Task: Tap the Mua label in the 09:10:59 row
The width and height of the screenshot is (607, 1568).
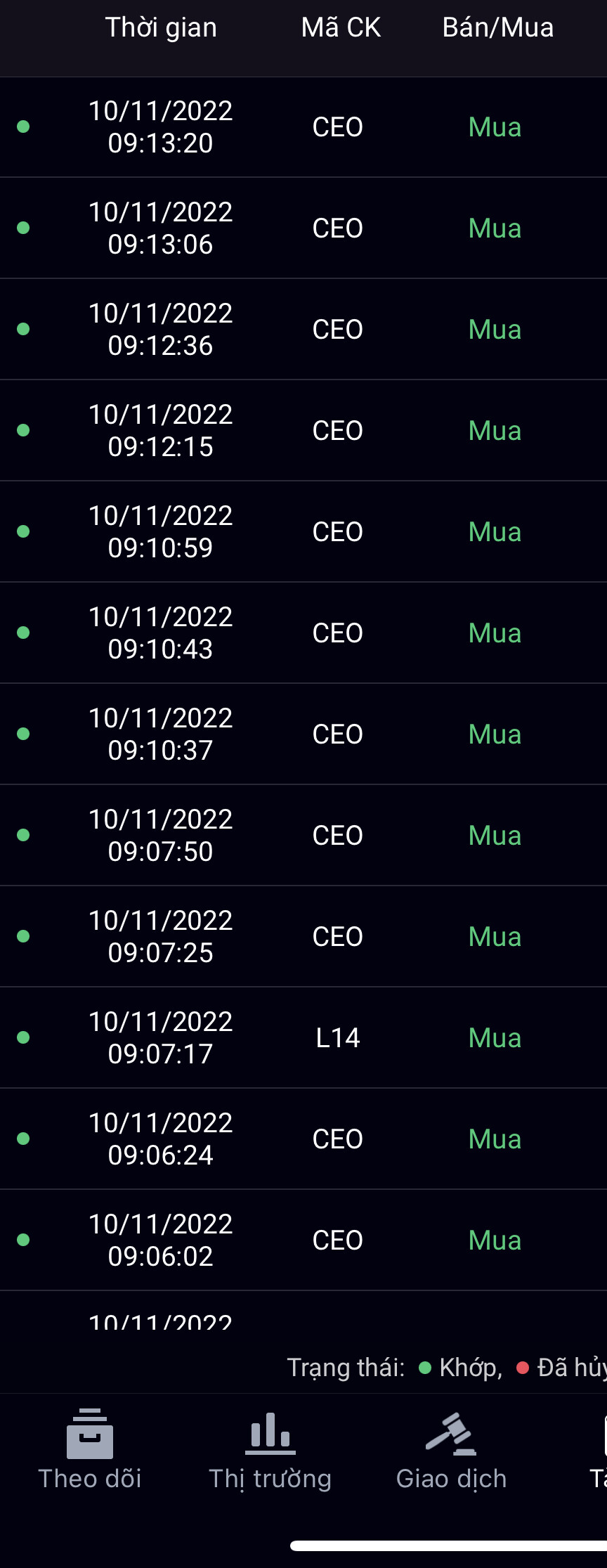Action: (495, 532)
